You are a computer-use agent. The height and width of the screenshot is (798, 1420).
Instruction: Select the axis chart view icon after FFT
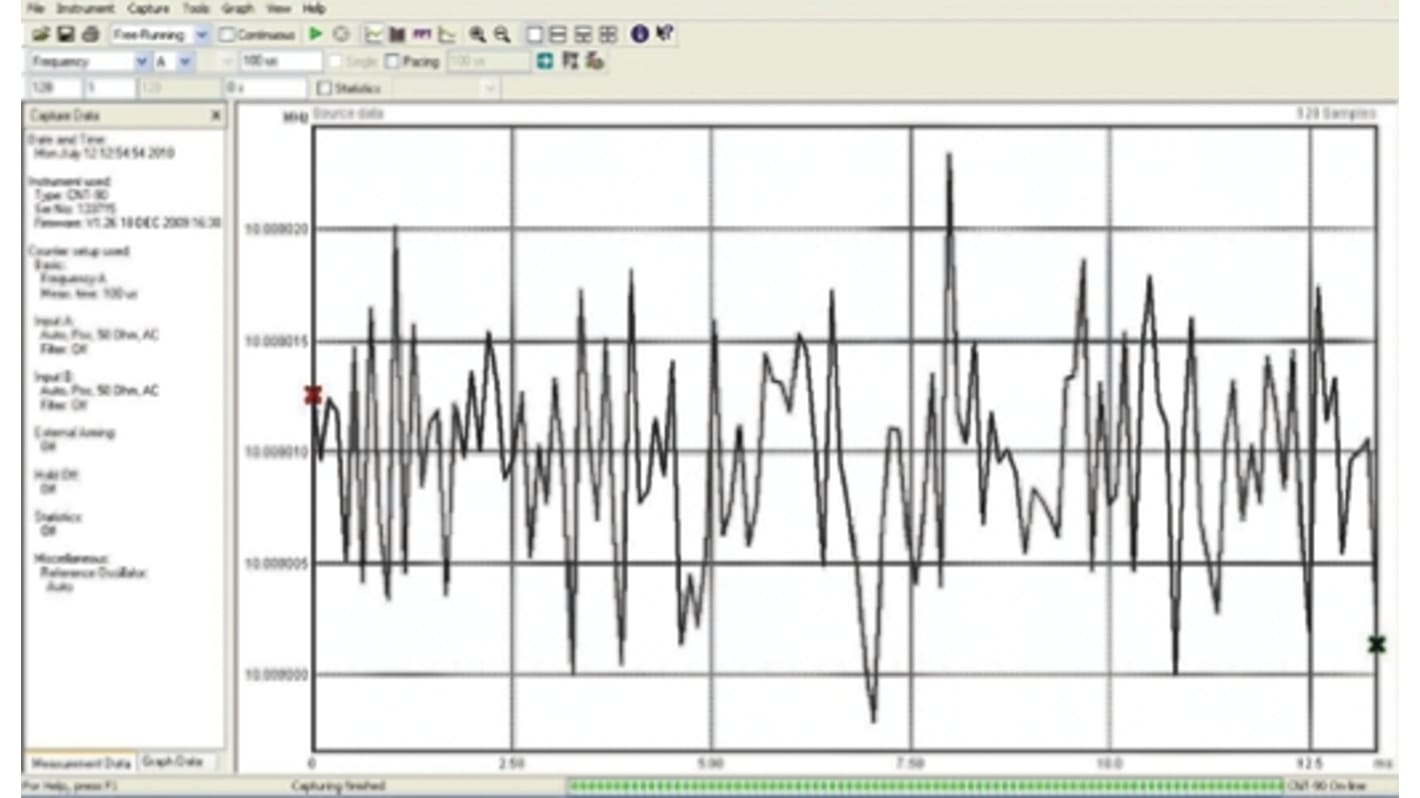pyautogui.click(x=446, y=34)
